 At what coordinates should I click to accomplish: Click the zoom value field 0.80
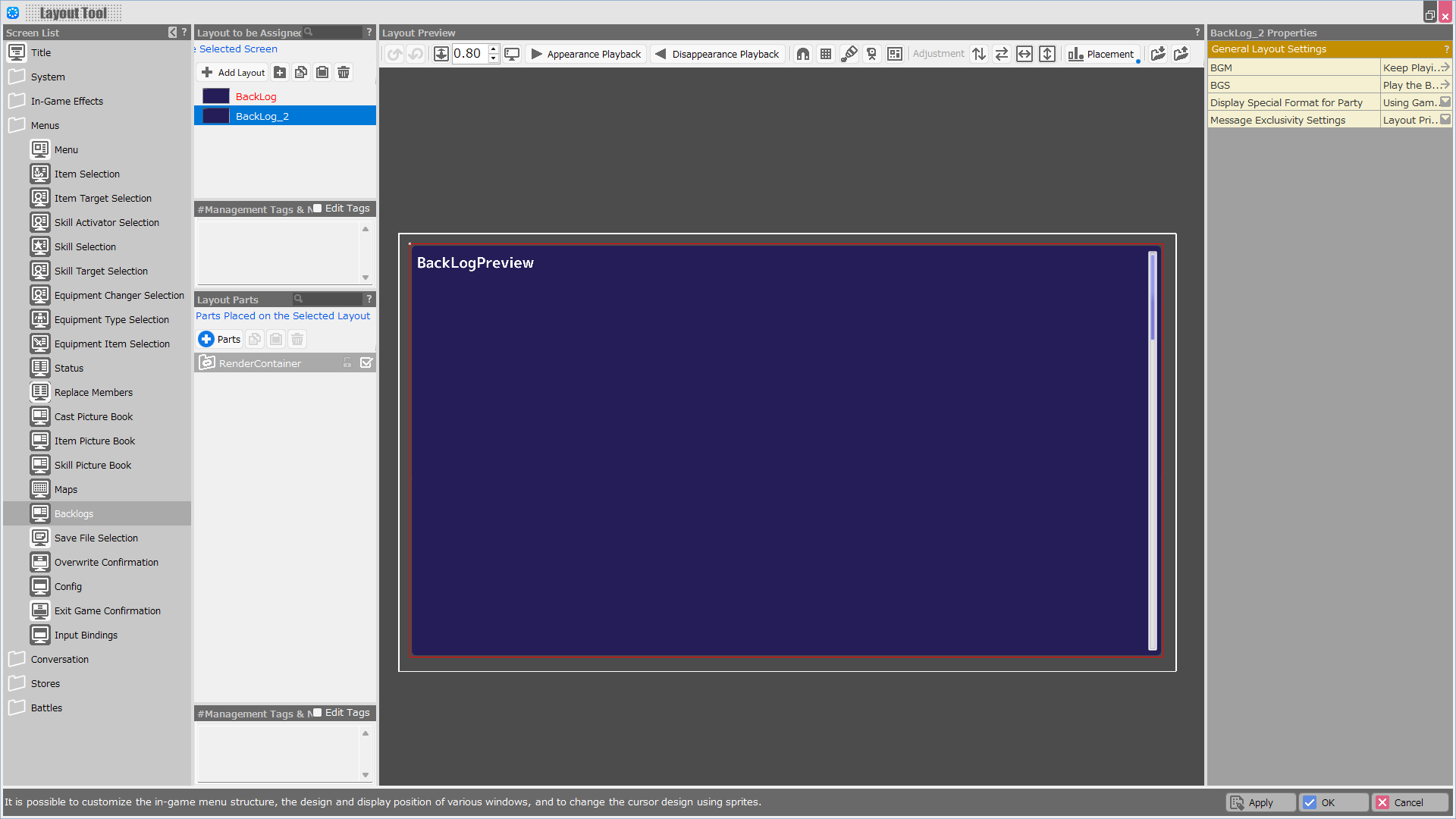[469, 54]
